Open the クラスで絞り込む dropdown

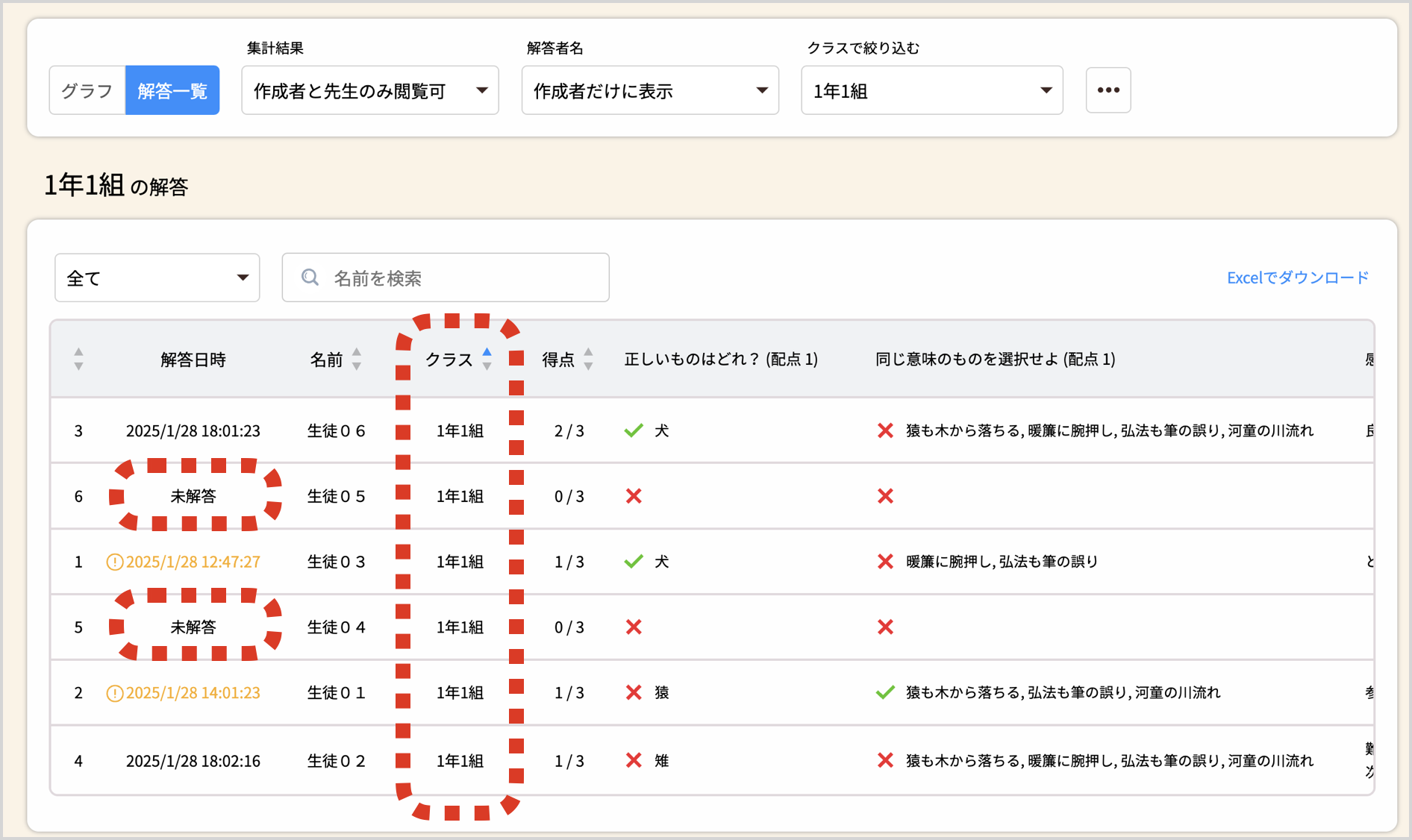[x=932, y=90]
